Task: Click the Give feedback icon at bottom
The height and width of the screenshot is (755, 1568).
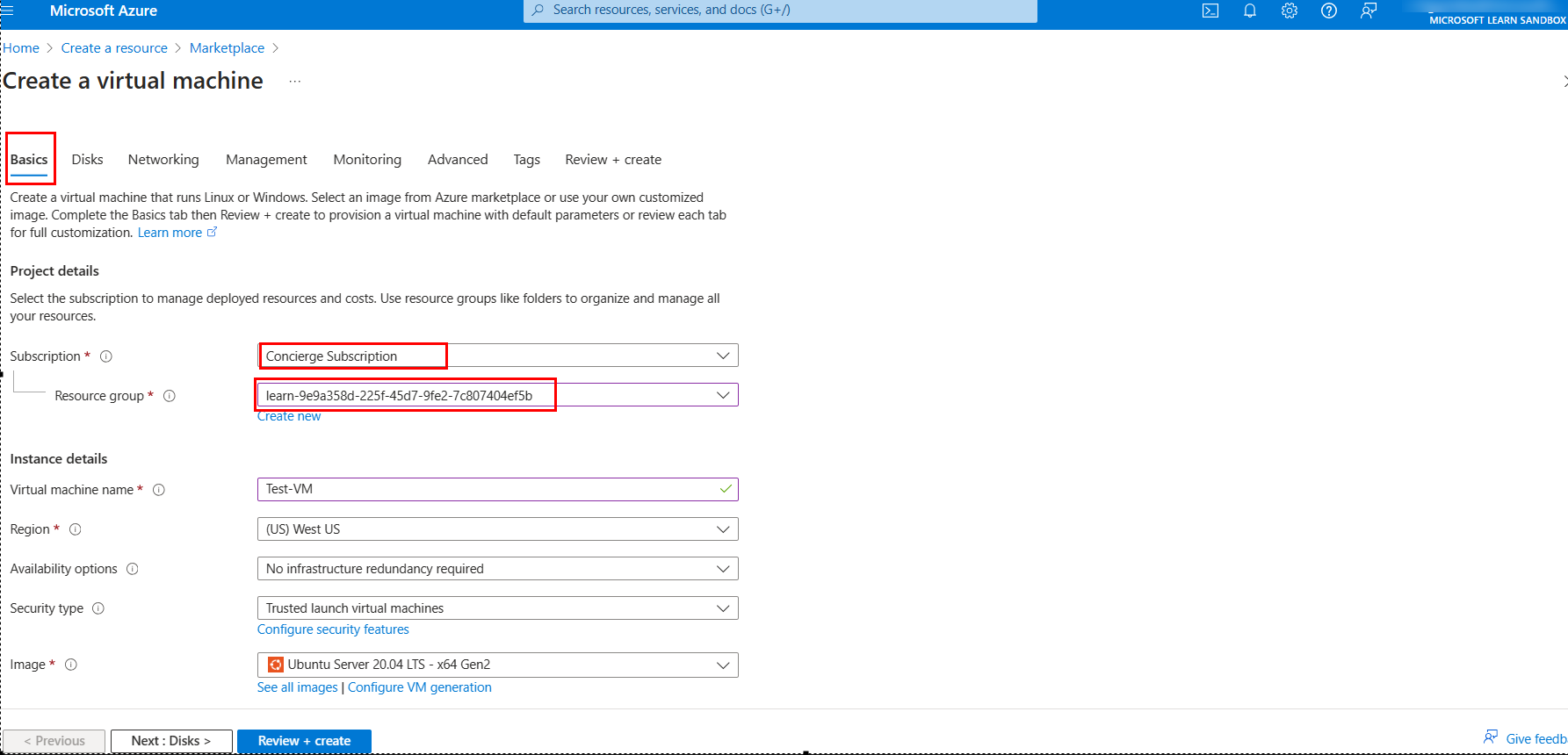Action: [x=1491, y=737]
